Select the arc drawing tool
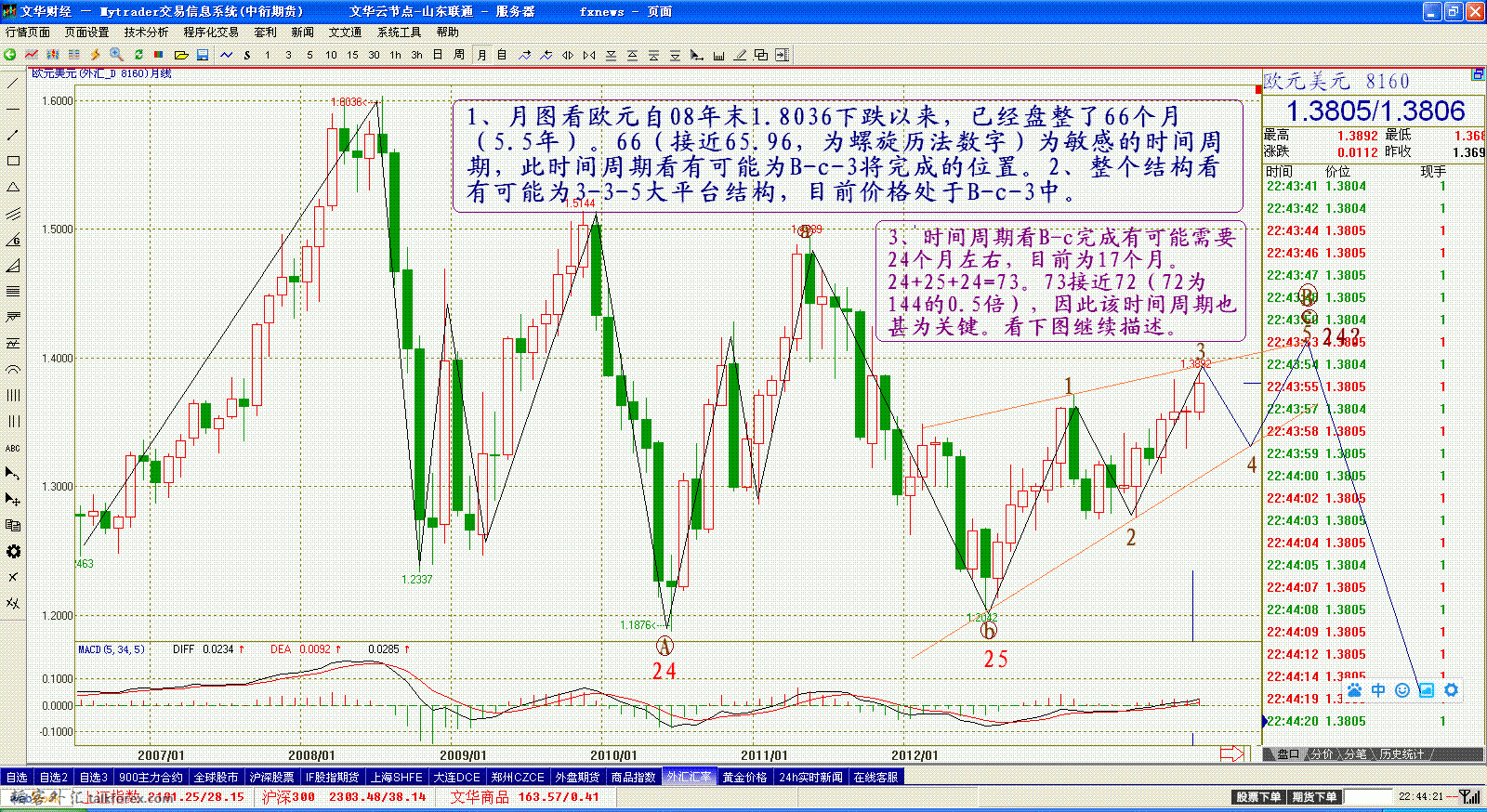 click(13, 370)
